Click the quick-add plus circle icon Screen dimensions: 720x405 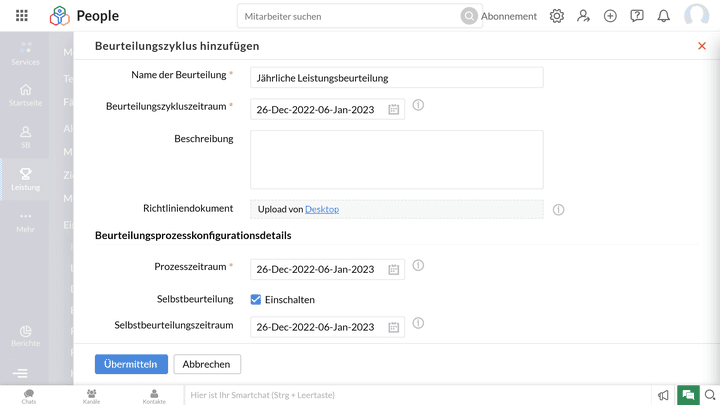tap(610, 16)
